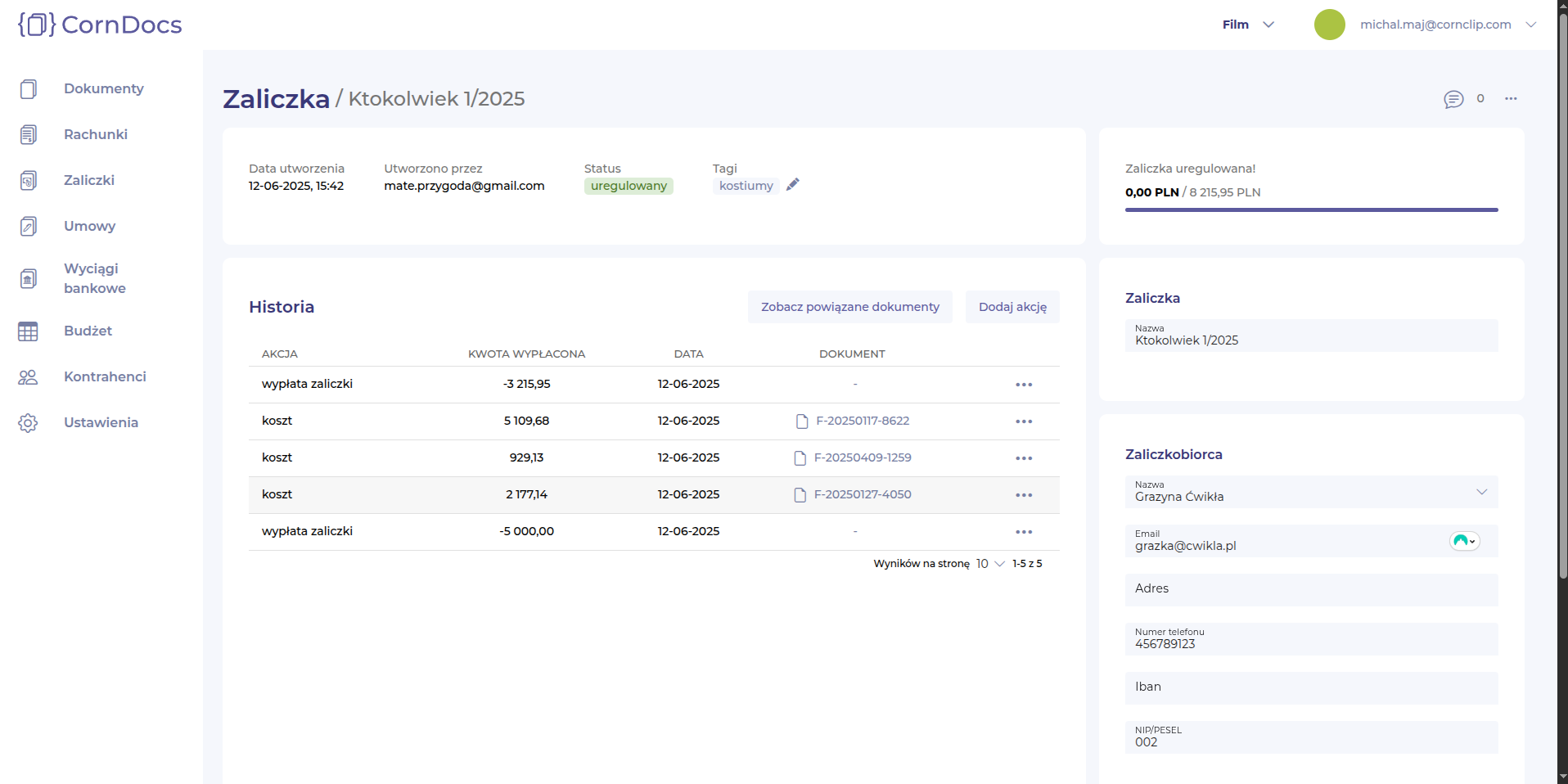Open actions menu for -5 000,00 row
The width and height of the screenshot is (1568, 784).
pyautogui.click(x=1024, y=532)
